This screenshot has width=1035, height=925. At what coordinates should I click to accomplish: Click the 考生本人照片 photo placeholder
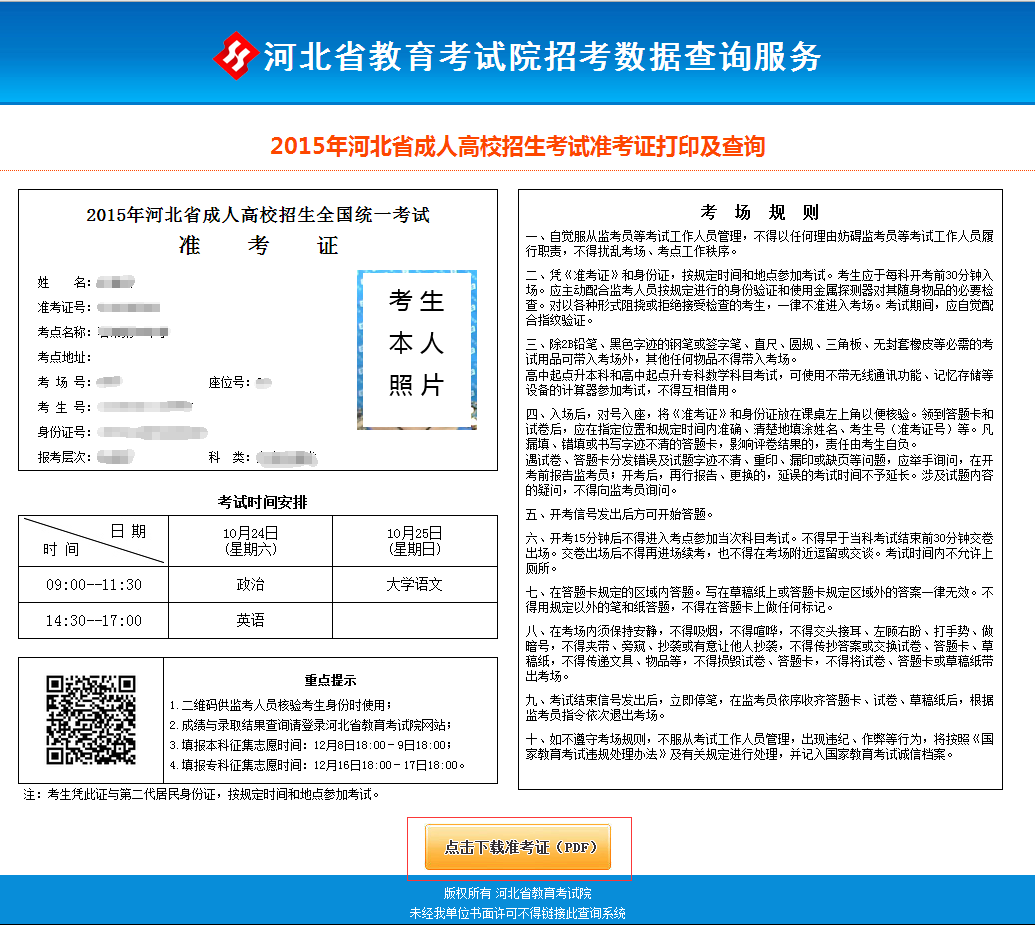click(417, 349)
